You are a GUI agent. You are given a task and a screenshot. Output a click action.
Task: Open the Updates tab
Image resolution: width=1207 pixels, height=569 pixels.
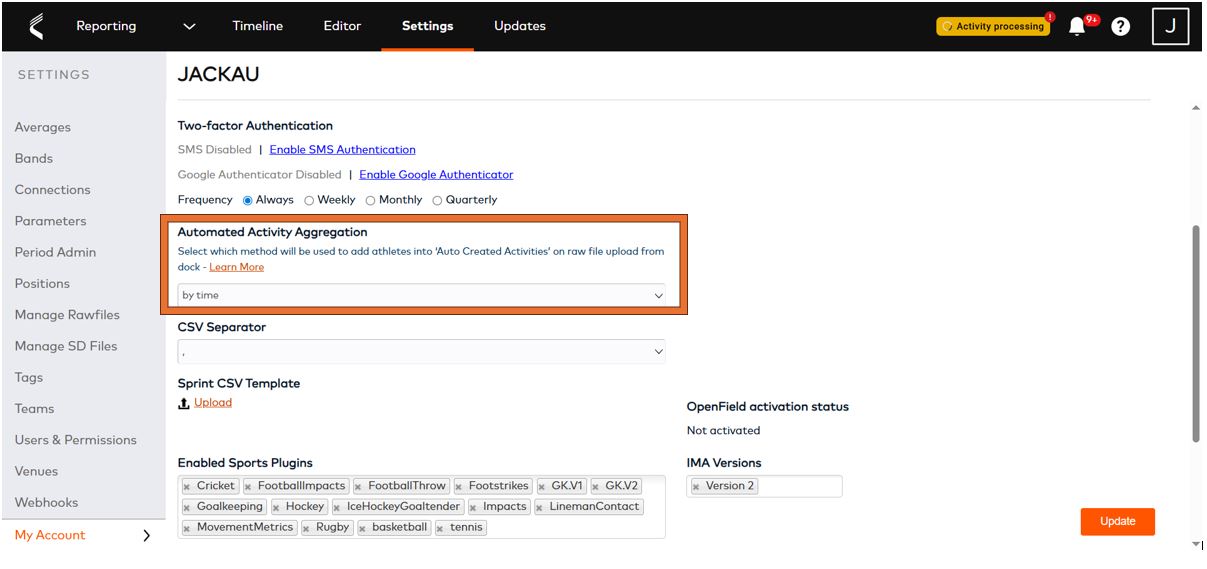click(x=520, y=26)
